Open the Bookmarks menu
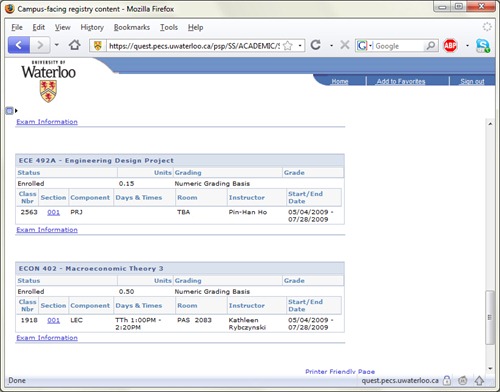This screenshot has height=392, width=500. pyautogui.click(x=132, y=27)
